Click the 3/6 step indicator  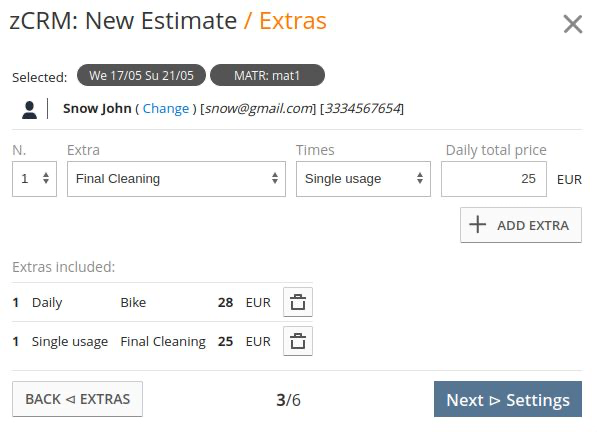(x=288, y=400)
